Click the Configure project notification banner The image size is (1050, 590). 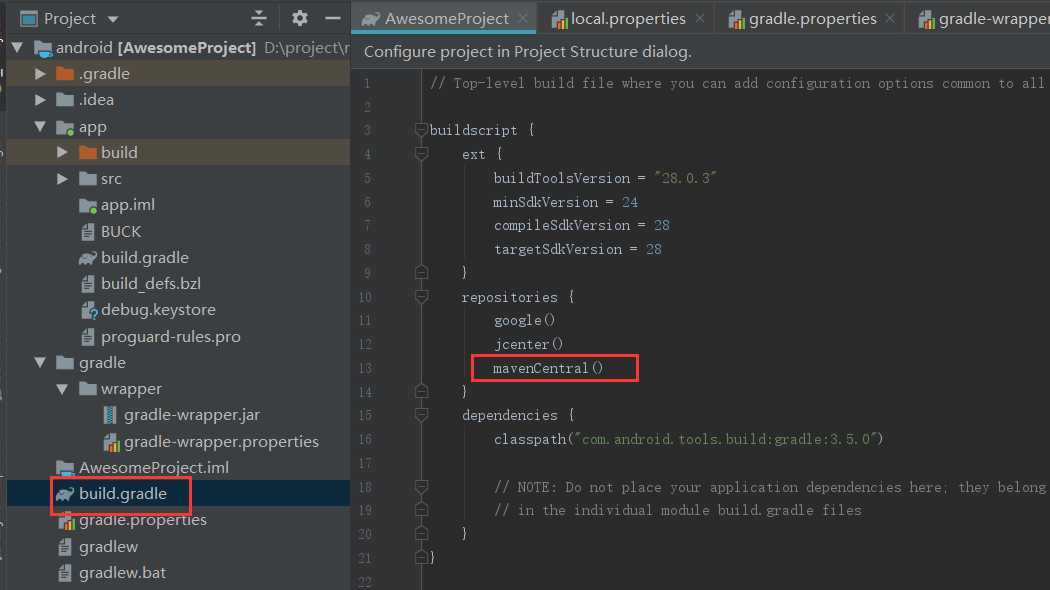point(700,52)
